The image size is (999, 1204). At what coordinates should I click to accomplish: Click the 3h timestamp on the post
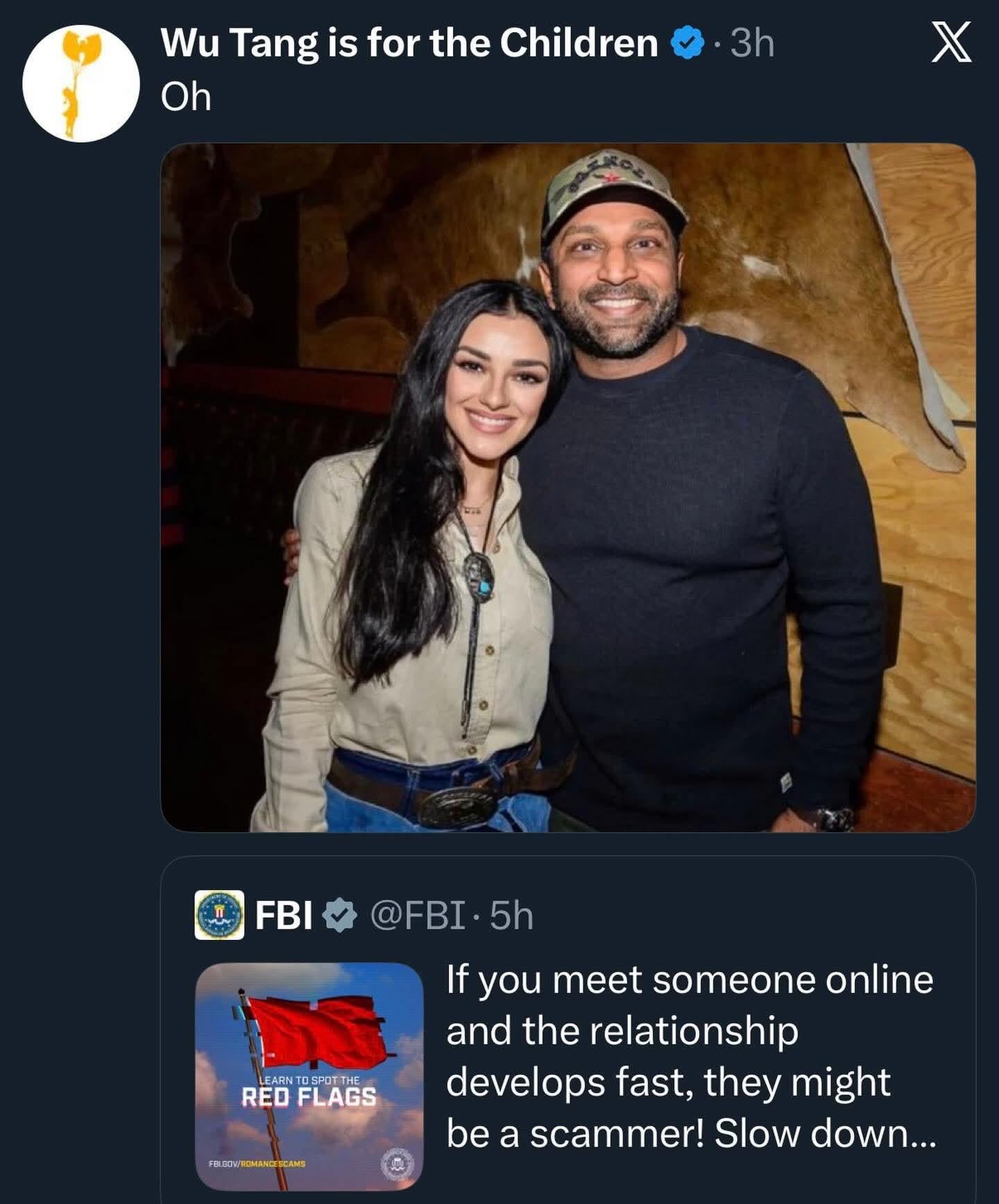[x=753, y=43]
